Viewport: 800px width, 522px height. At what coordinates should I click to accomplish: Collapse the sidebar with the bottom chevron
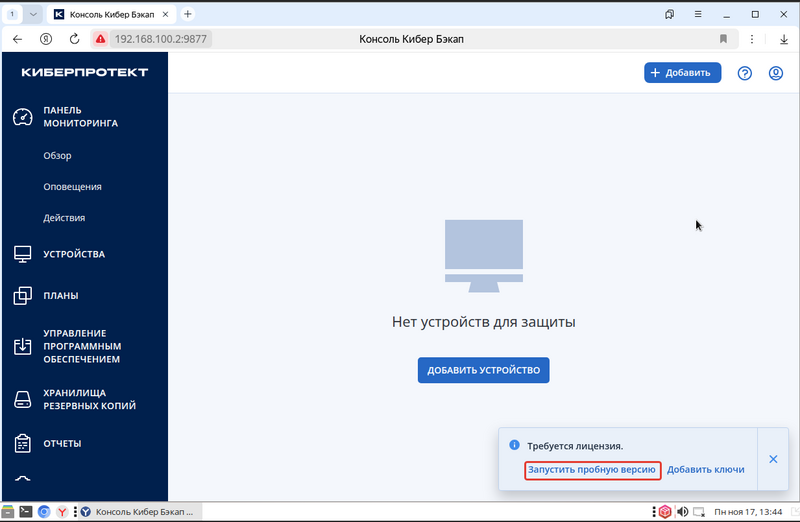click(22, 479)
